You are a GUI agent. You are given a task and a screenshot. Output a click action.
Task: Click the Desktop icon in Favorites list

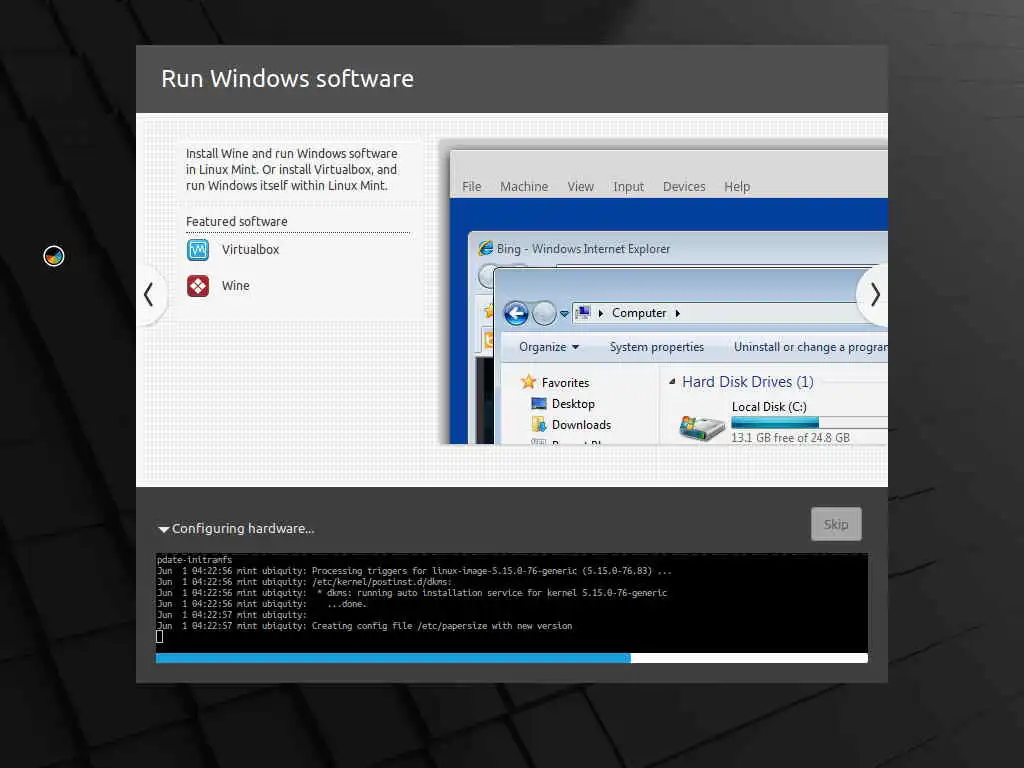pos(539,404)
